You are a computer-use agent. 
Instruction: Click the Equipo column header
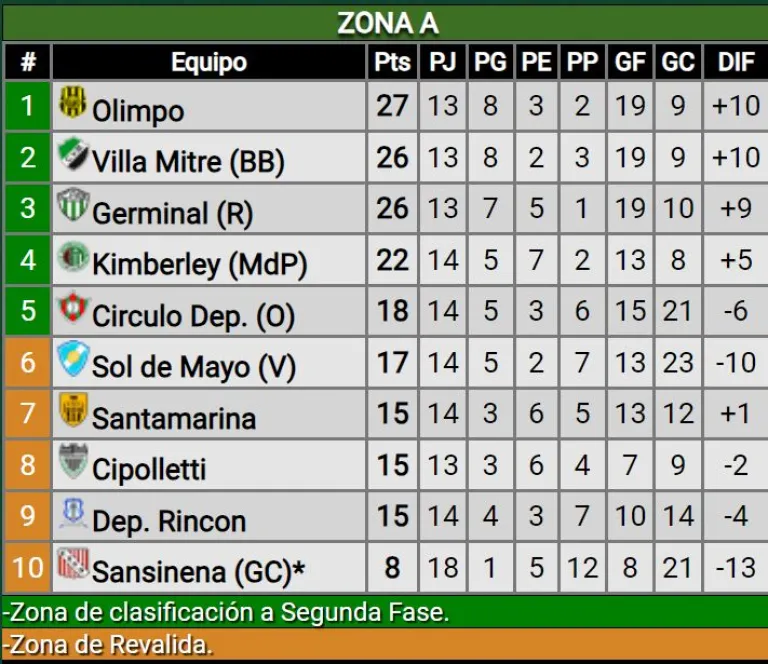(209, 62)
